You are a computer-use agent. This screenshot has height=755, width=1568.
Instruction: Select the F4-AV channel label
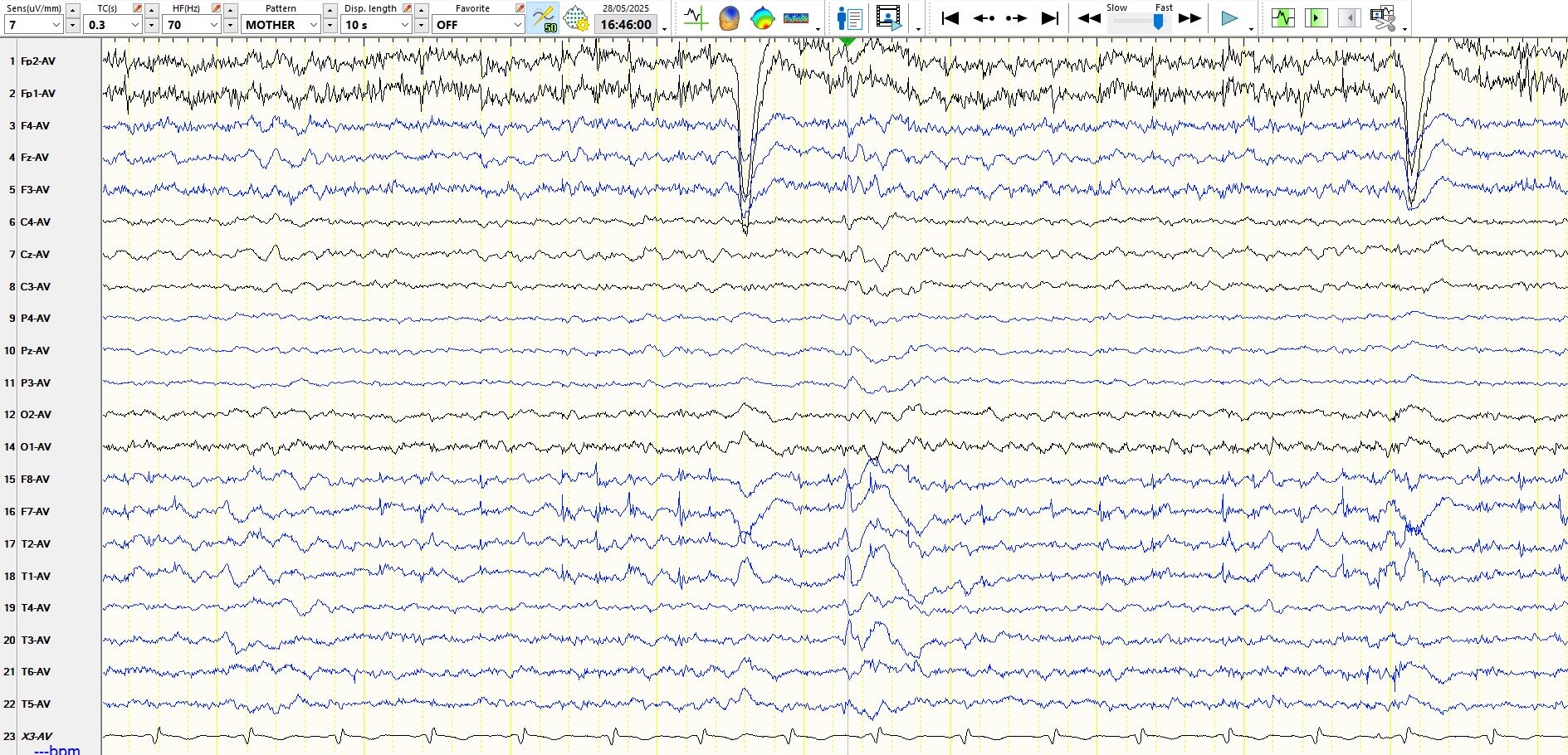pos(35,126)
